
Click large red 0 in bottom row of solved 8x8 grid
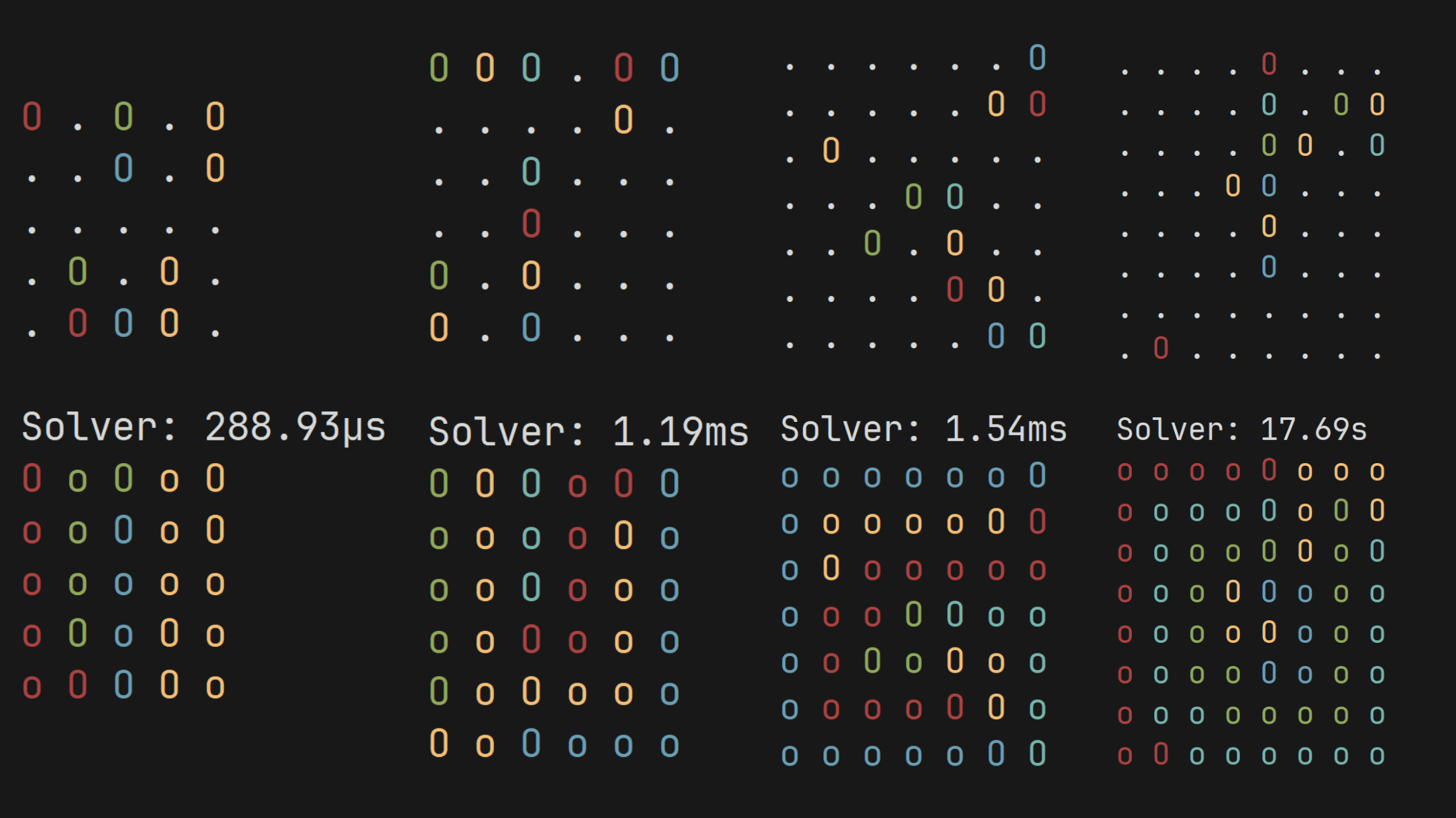1160,754
